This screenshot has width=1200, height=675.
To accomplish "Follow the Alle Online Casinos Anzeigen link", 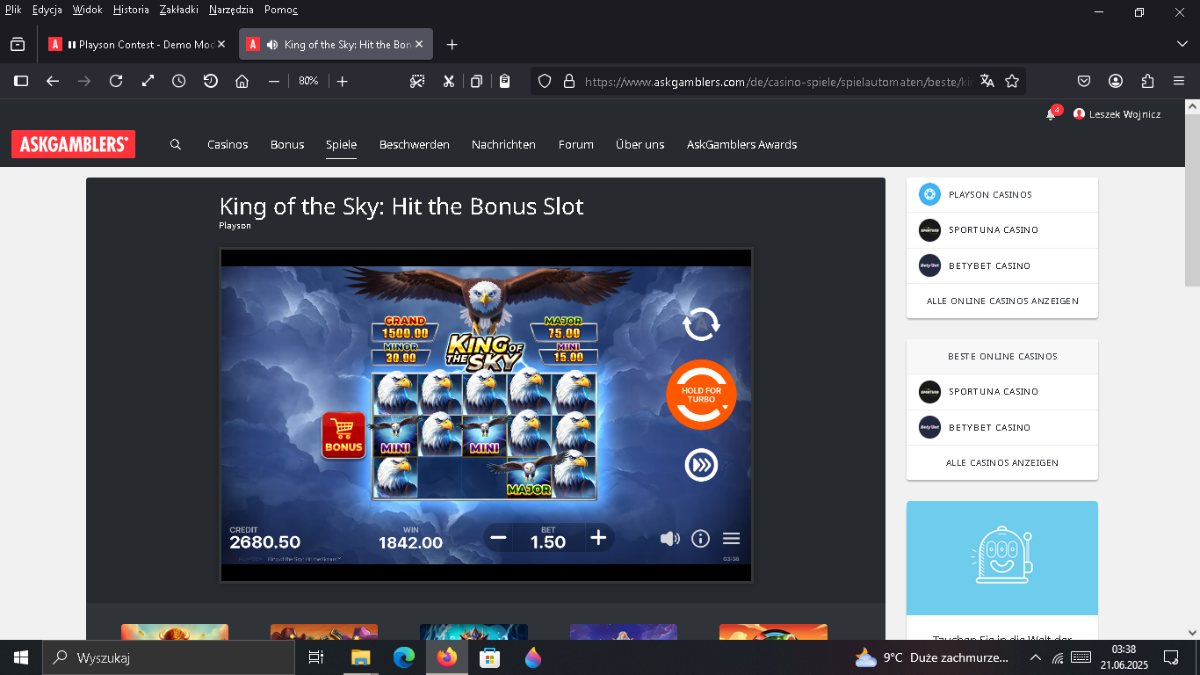I will (1002, 301).
